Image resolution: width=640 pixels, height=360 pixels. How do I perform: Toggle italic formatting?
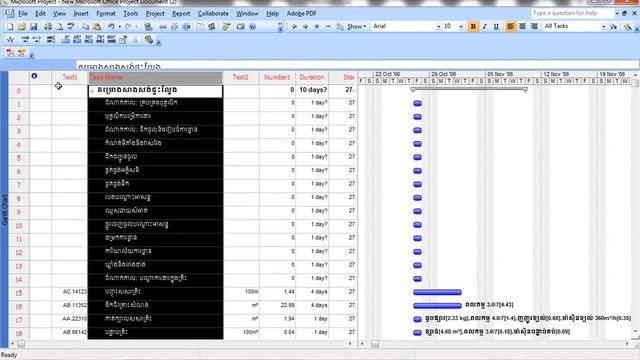point(484,27)
